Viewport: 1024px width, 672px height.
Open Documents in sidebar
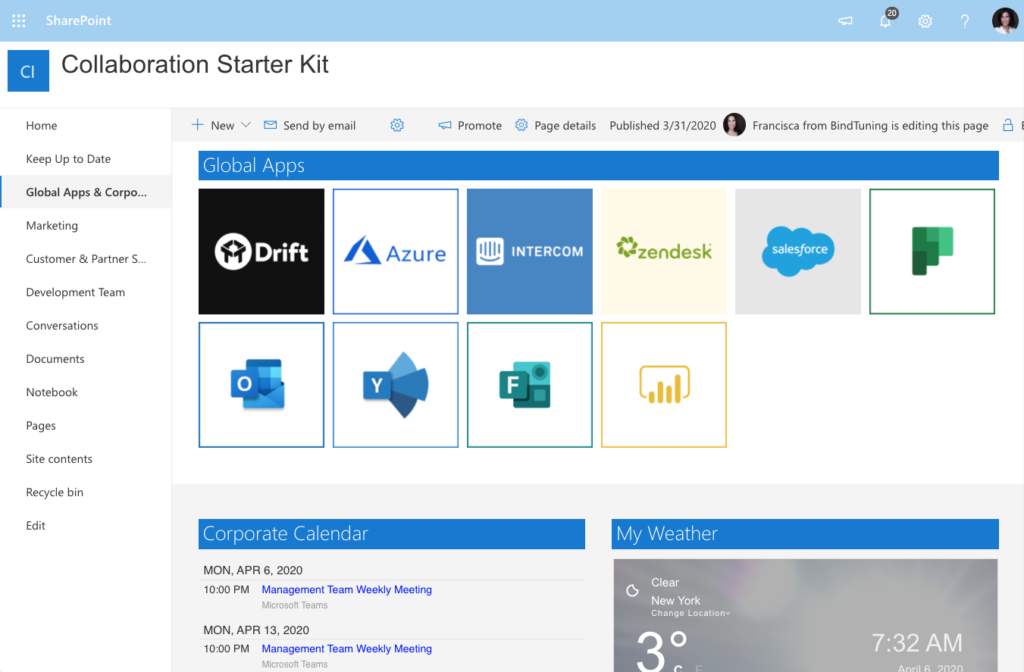55,359
